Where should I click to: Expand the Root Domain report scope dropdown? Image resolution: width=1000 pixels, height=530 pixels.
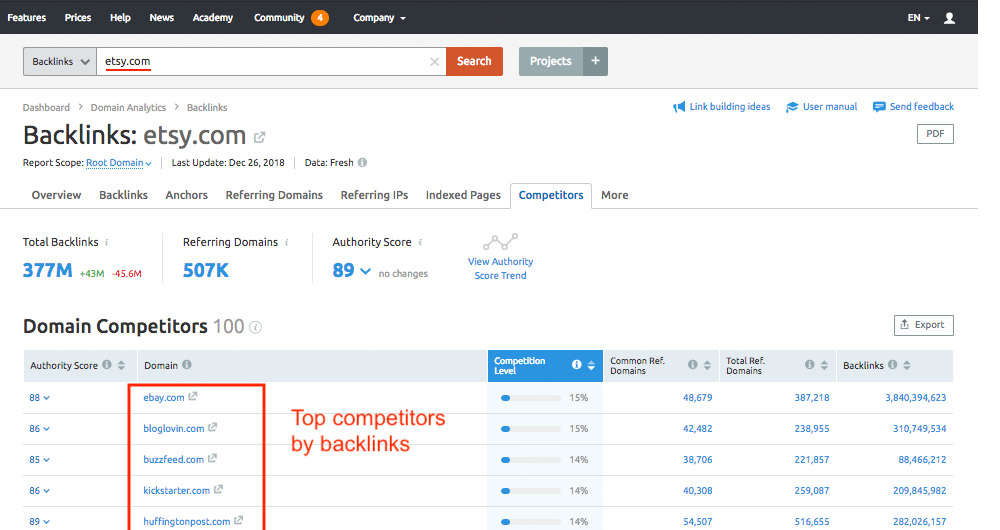(118, 163)
